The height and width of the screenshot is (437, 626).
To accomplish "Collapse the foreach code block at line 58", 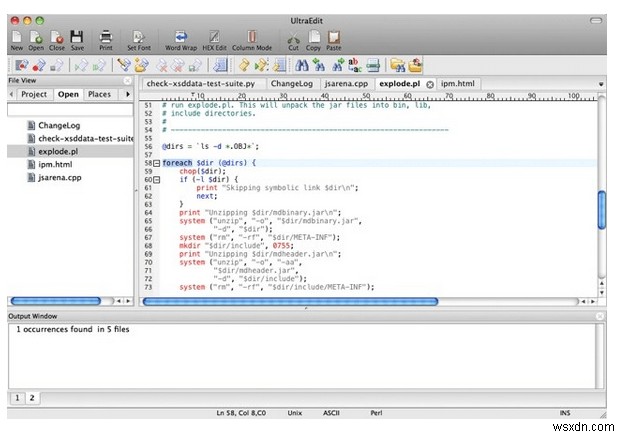I will click(x=157, y=162).
